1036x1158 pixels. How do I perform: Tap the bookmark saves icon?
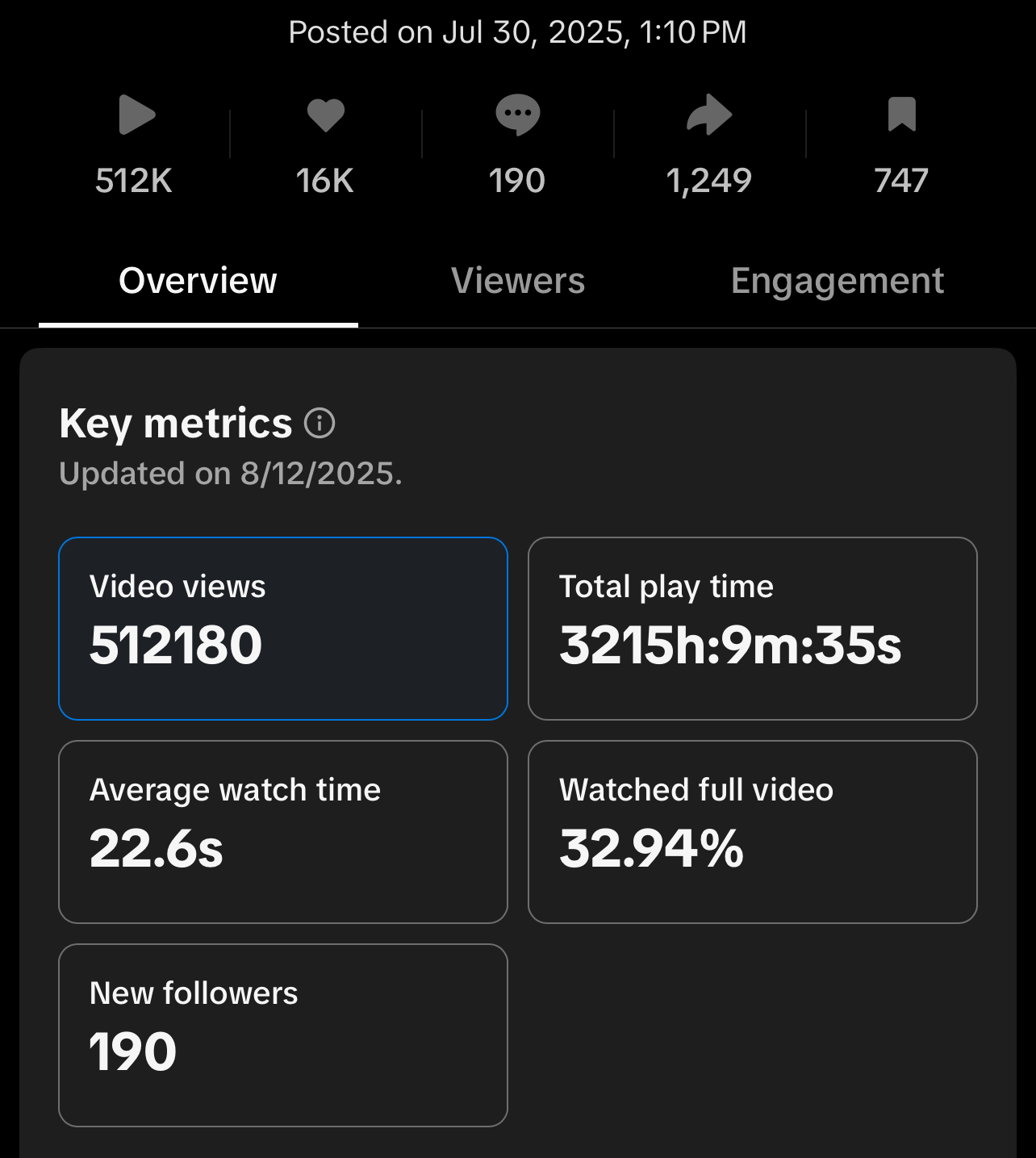[x=901, y=114]
